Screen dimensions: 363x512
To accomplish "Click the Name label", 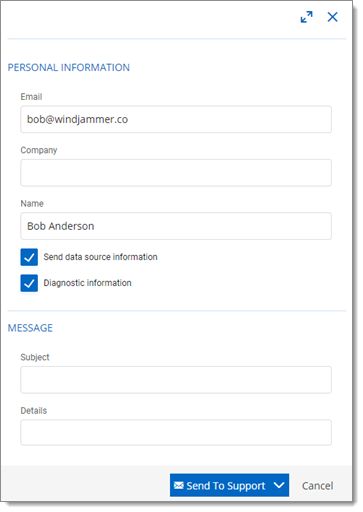I will coord(32,203).
